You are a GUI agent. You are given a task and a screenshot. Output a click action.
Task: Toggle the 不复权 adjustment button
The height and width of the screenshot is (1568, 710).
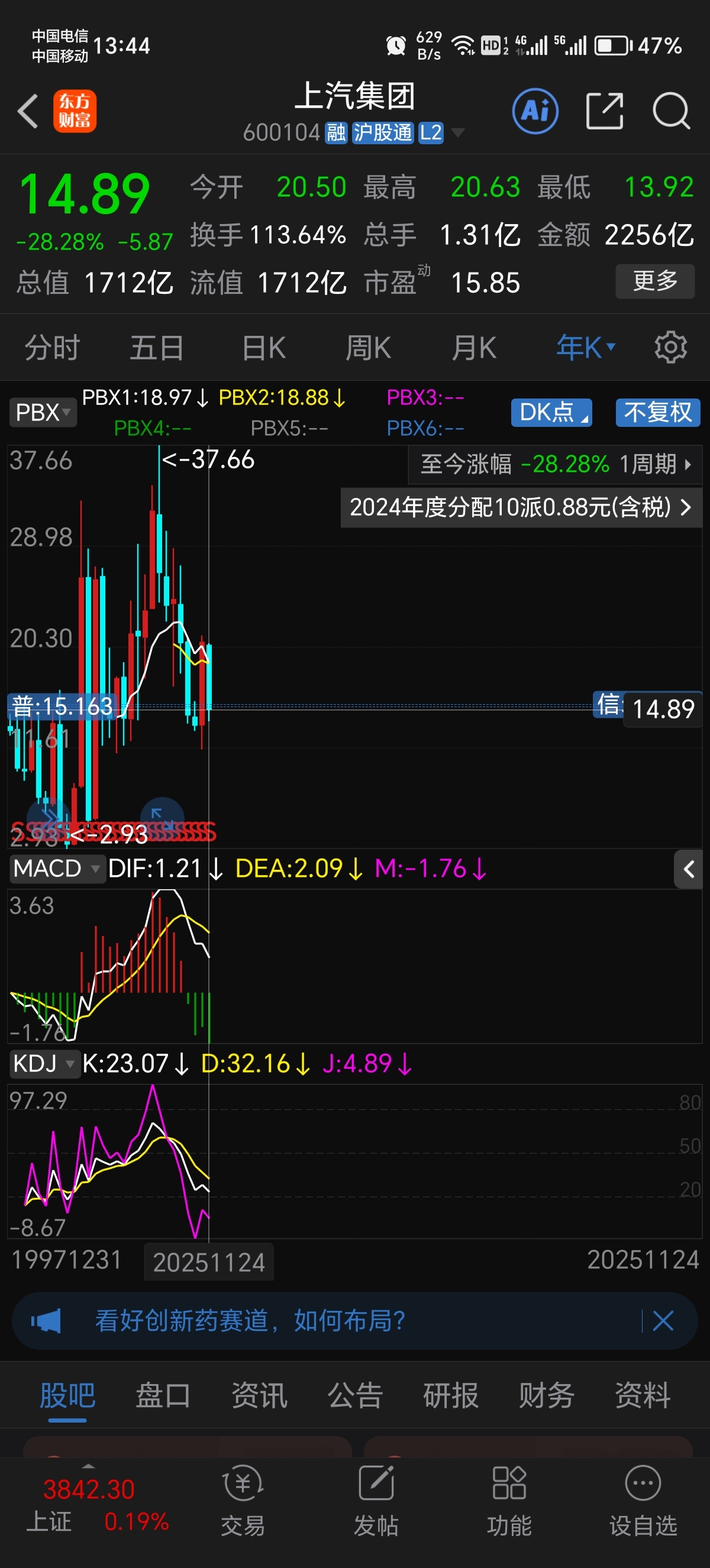click(657, 413)
